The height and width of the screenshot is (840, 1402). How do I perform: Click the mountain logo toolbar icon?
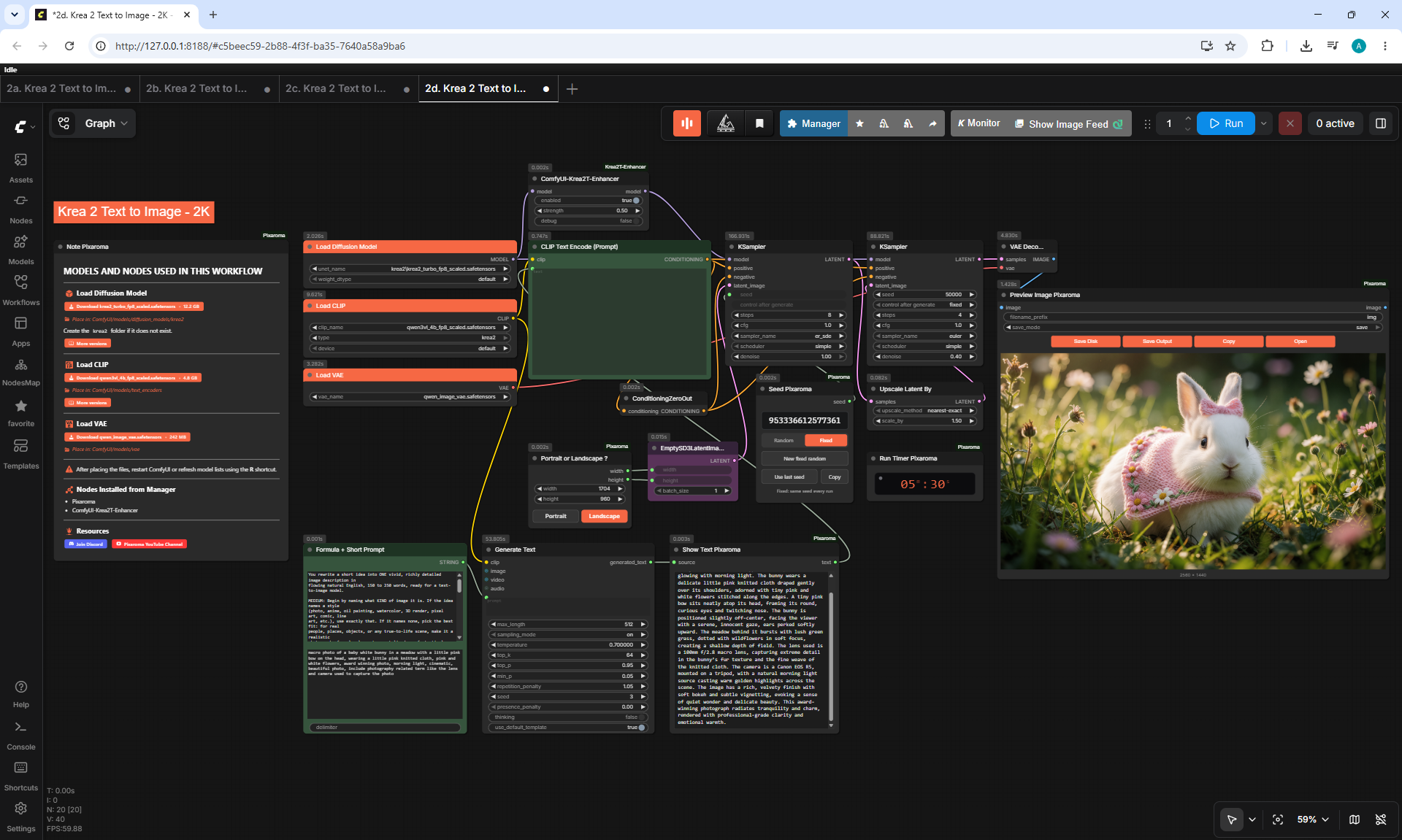point(726,123)
